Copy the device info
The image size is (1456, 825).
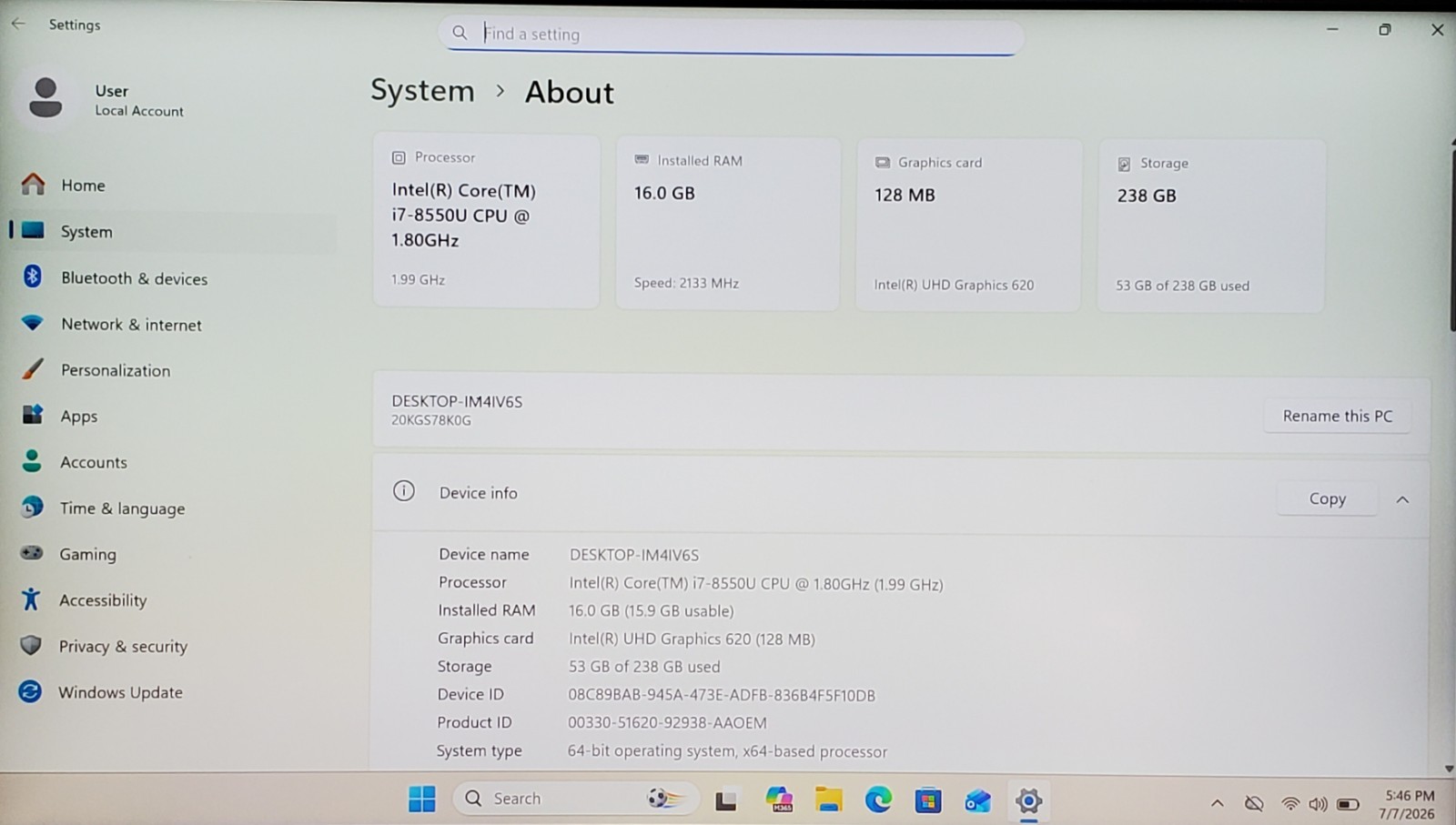1327,498
